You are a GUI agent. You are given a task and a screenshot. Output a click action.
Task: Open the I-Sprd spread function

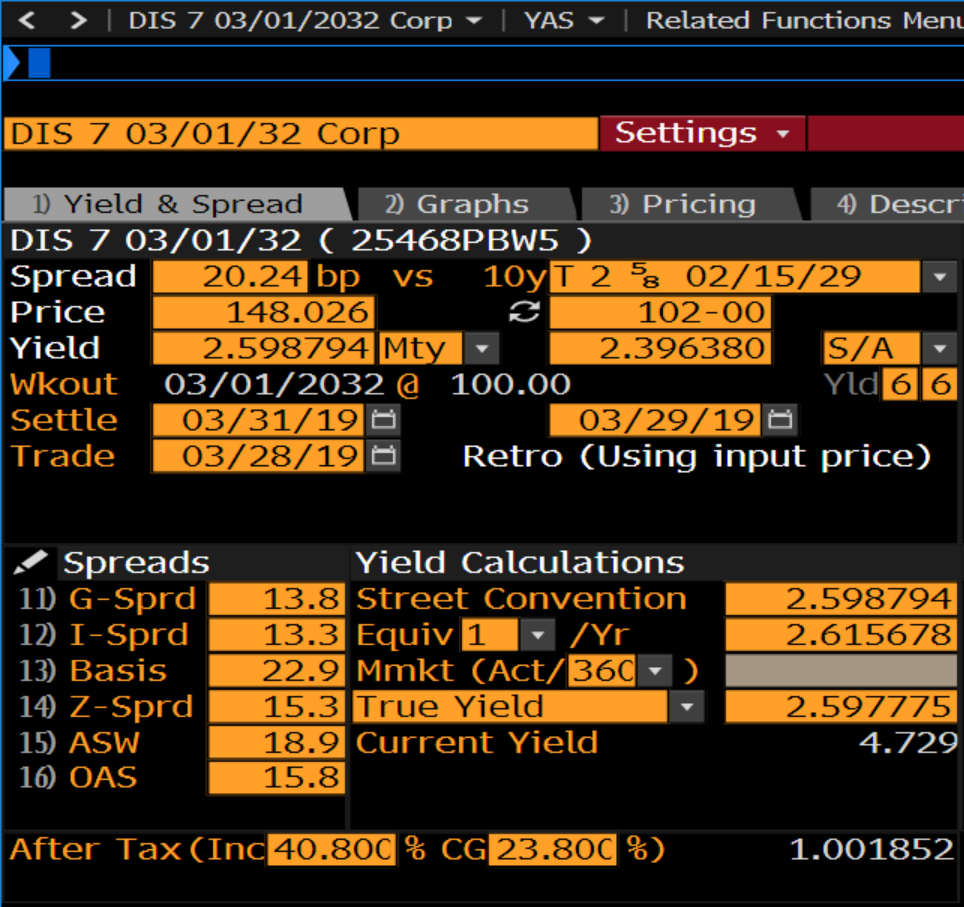coord(104,635)
